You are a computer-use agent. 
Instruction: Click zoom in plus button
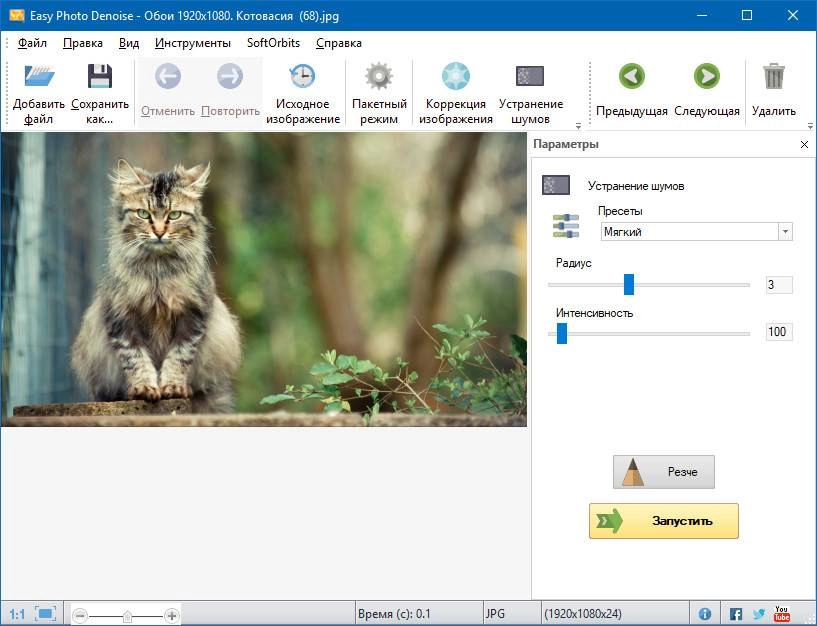[171, 616]
